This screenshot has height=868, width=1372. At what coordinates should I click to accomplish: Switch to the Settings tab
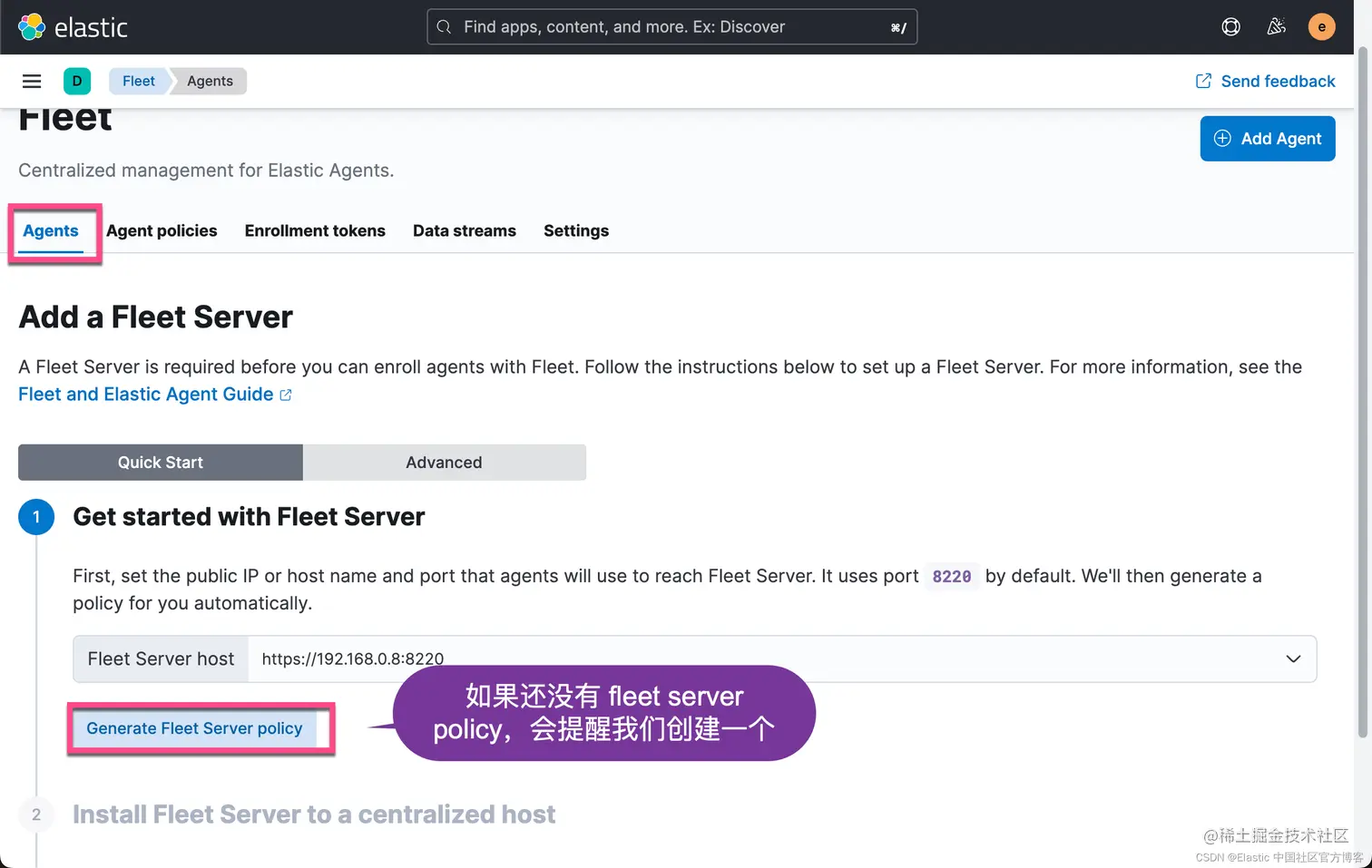[576, 231]
